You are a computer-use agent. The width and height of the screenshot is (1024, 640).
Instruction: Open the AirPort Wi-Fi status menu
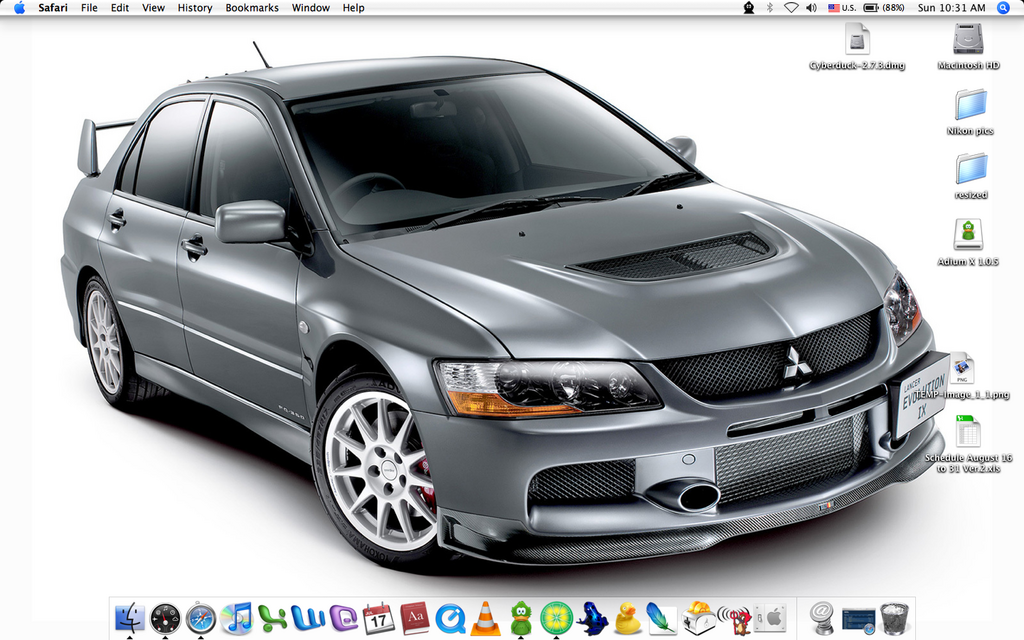click(x=791, y=8)
